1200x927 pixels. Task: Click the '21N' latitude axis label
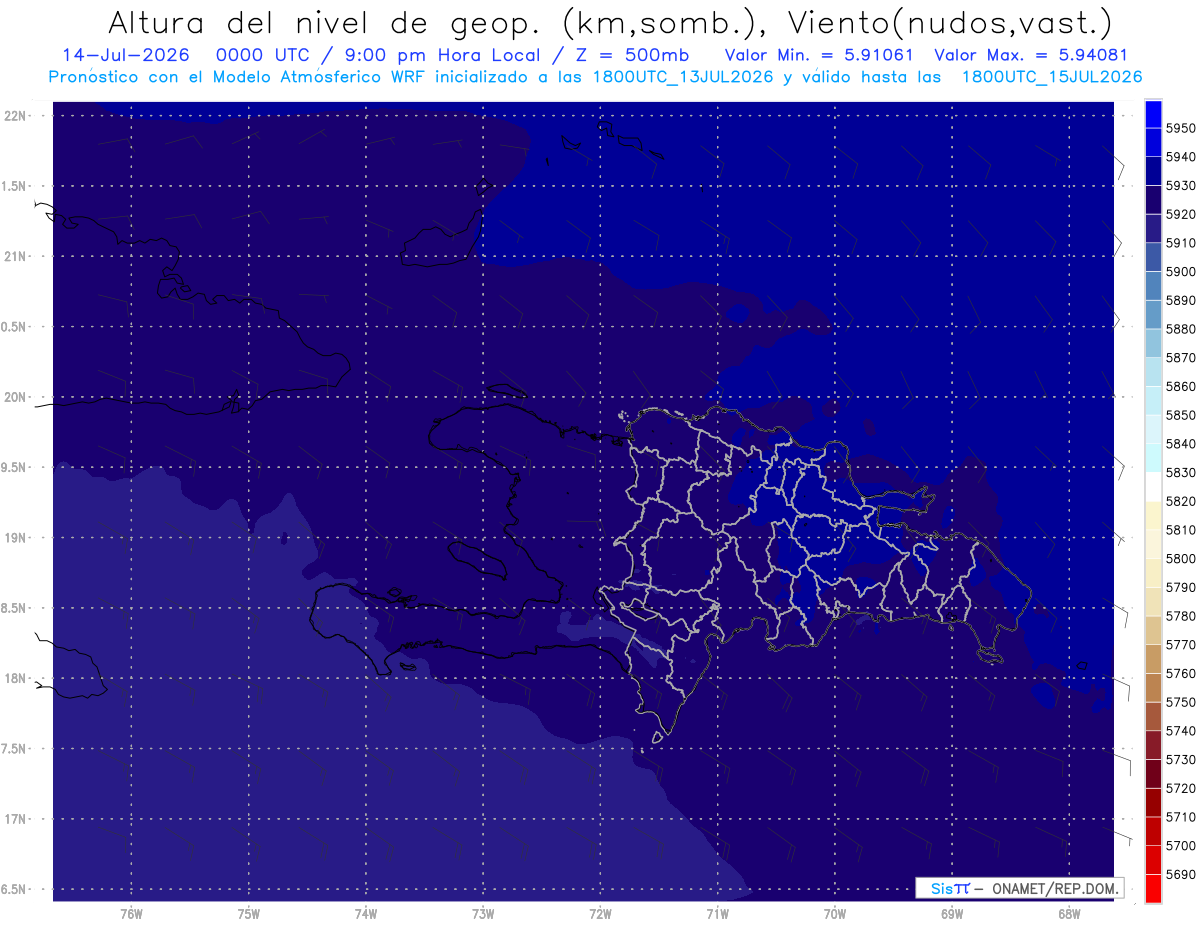pos(15,256)
